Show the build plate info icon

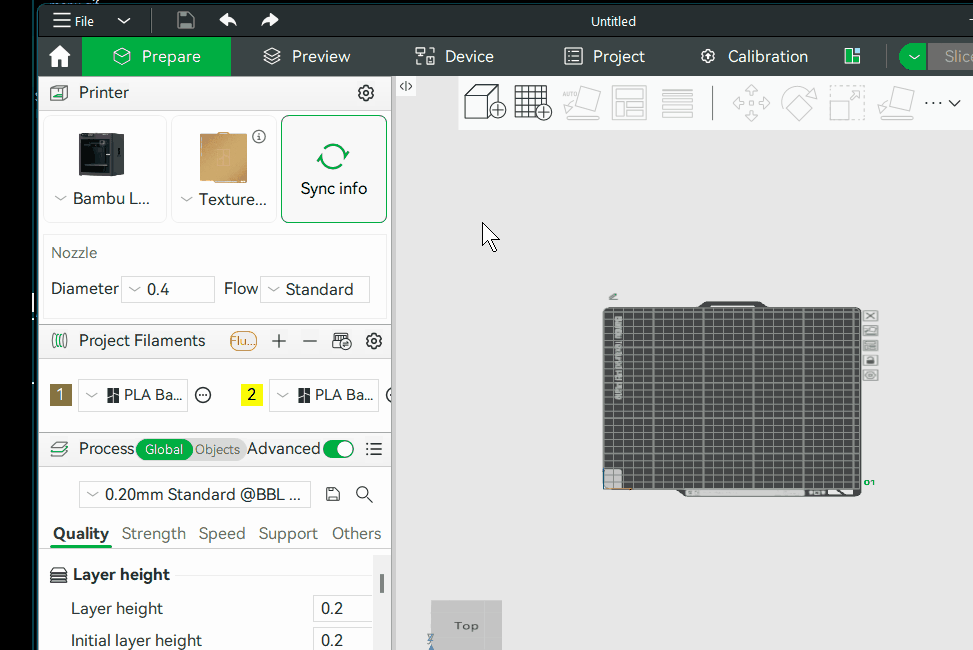click(x=259, y=137)
